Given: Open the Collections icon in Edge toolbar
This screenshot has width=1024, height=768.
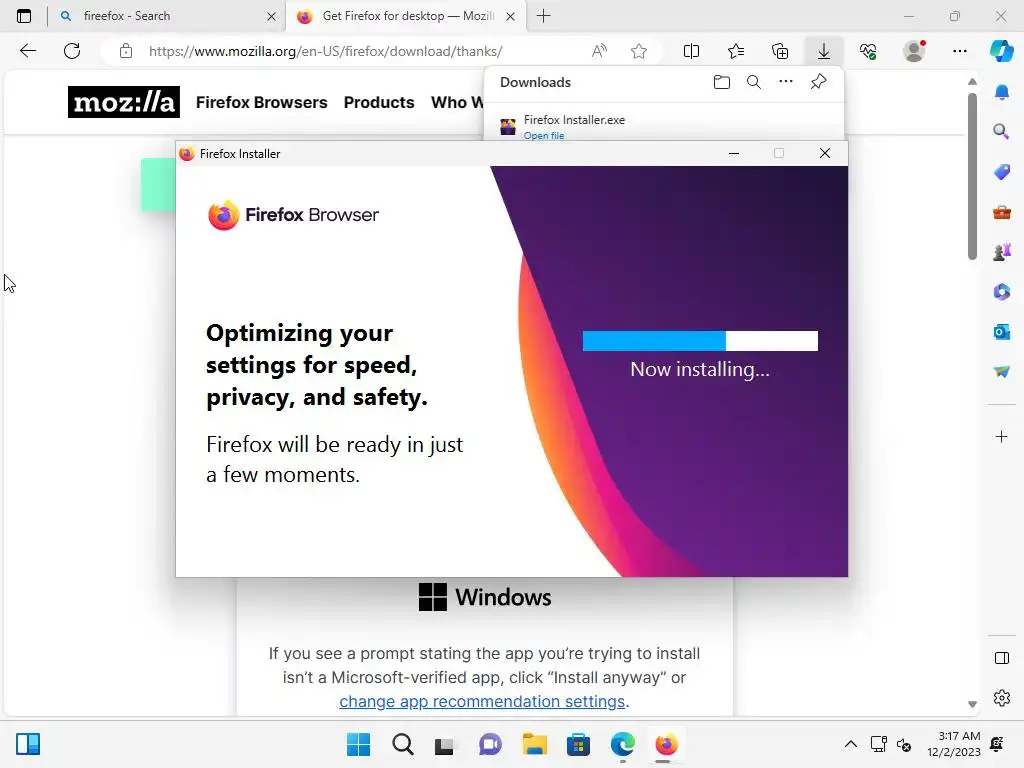Looking at the screenshot, I should (780, 51).
